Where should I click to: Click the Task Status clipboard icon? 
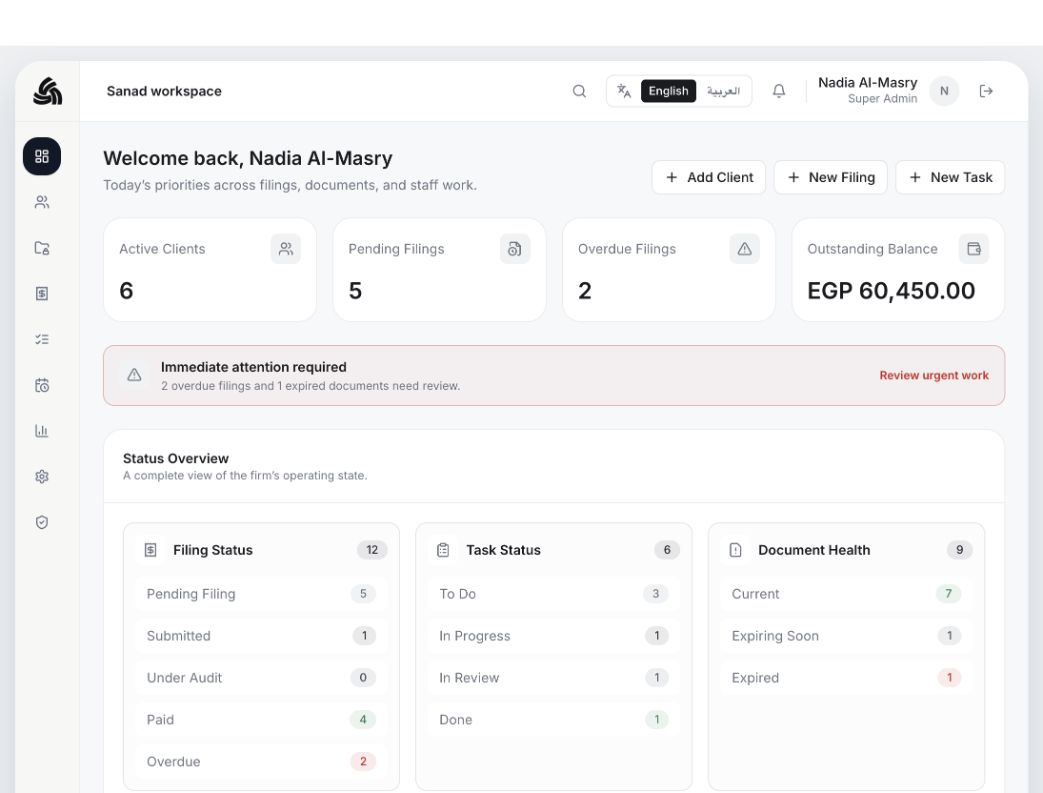(x=443, y=550)
